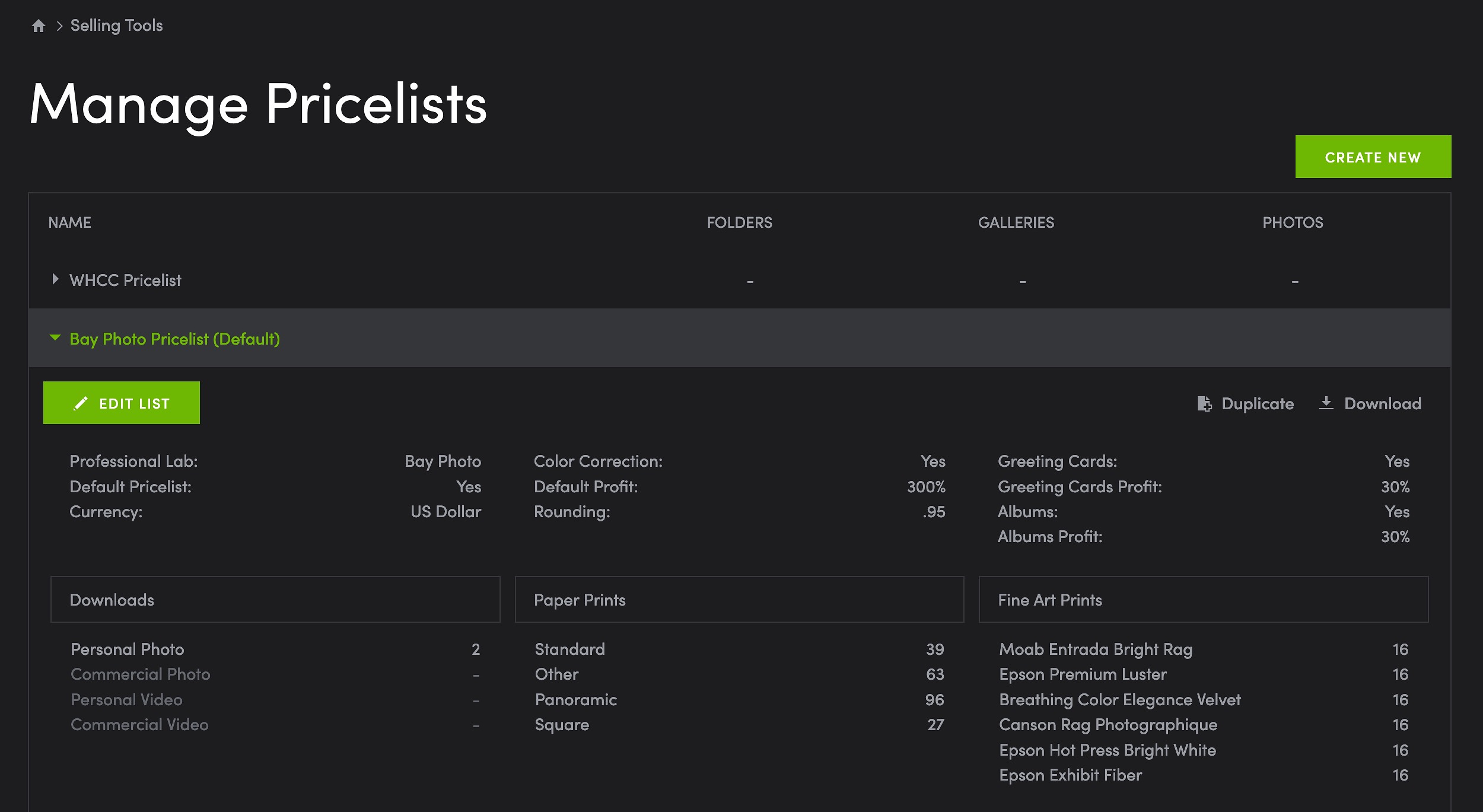Click the Edit List button

click(122, 403)
